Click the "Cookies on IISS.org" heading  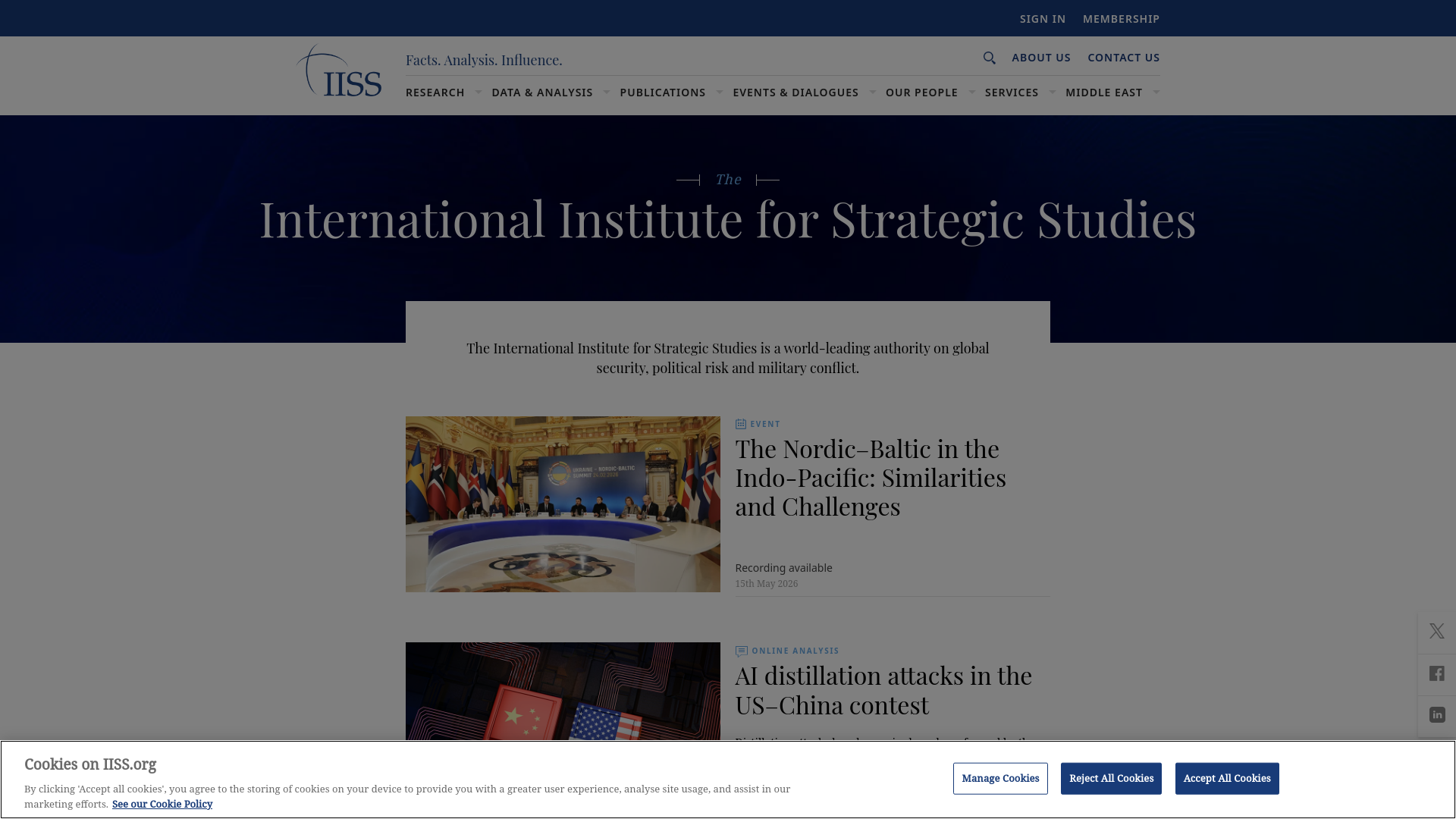(90, 764)
